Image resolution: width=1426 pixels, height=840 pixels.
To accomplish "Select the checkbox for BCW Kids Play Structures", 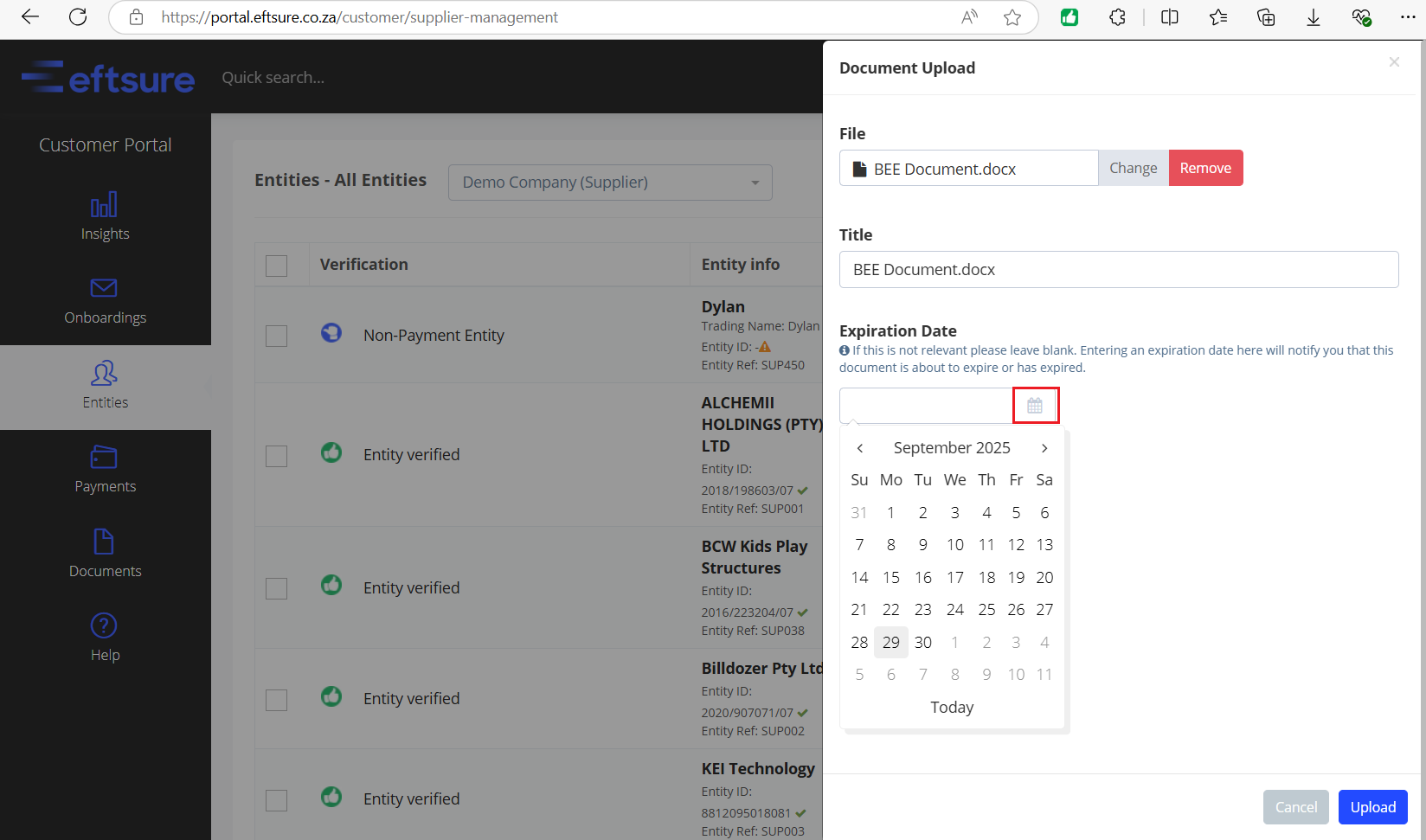I will point(277,588).
